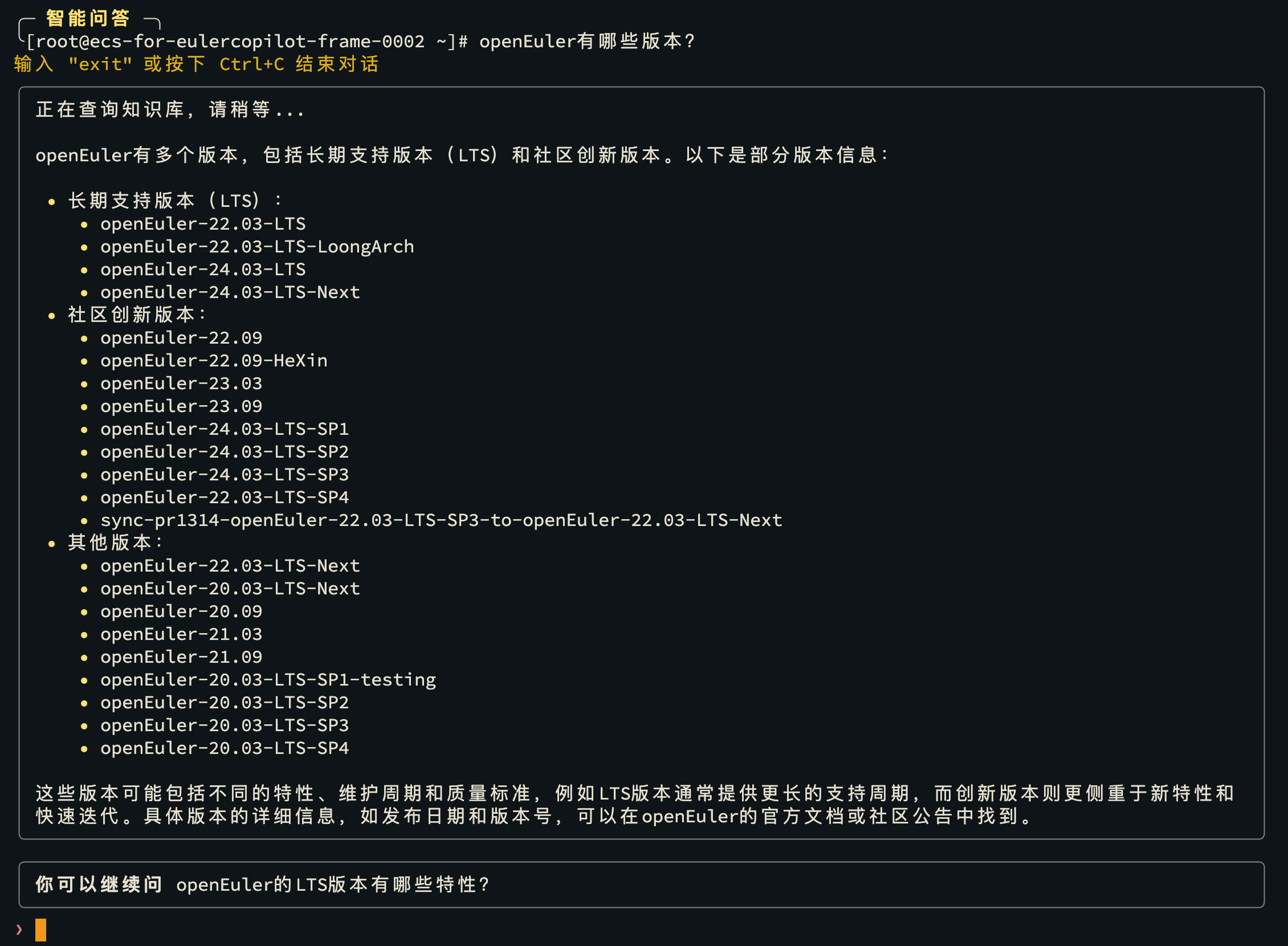The width and height of the screenshot is (1288, 946).
Task: Select the openEuler-24.03-LTS-SP2 entry
Action: click(225, 451)
